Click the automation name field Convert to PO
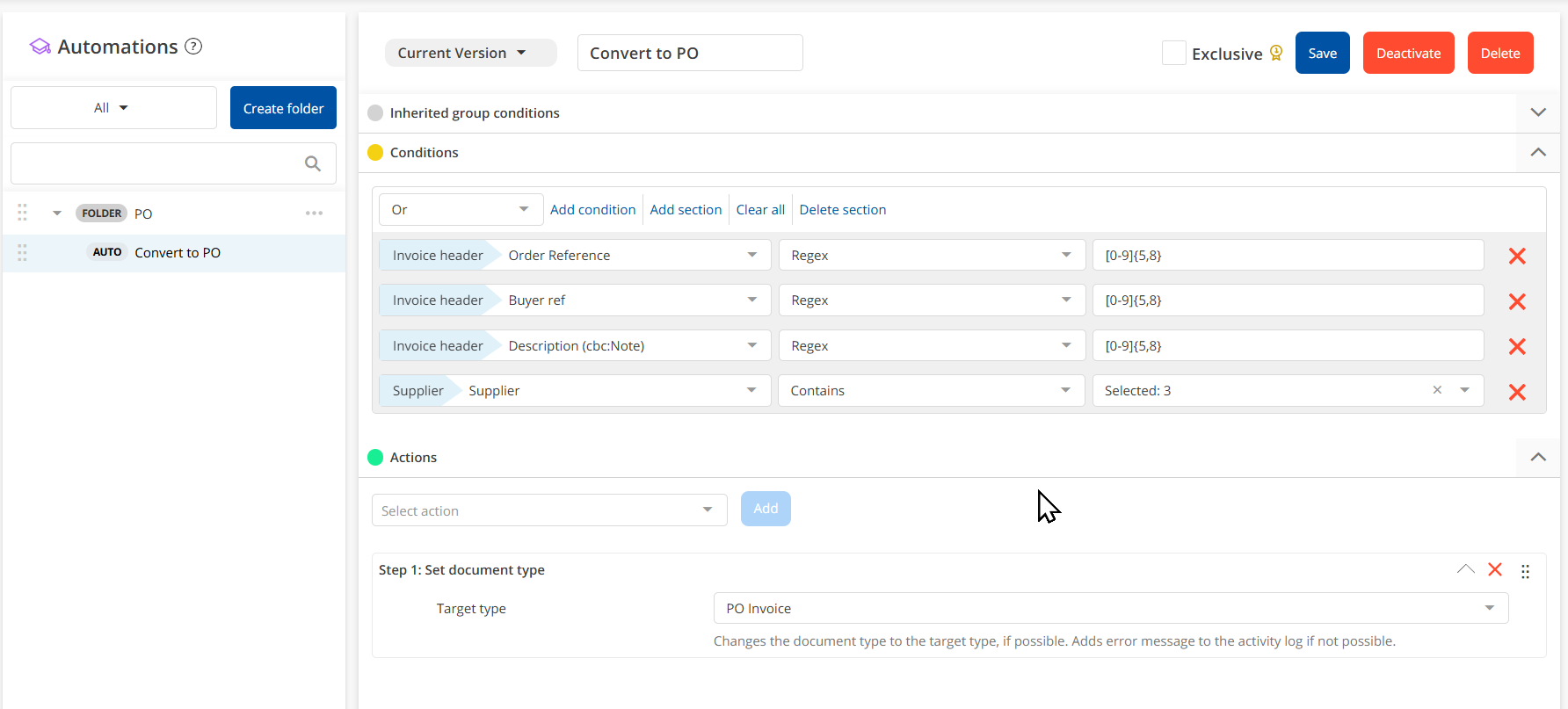This screenshot has width=1568, height=709. coord(689,54)
